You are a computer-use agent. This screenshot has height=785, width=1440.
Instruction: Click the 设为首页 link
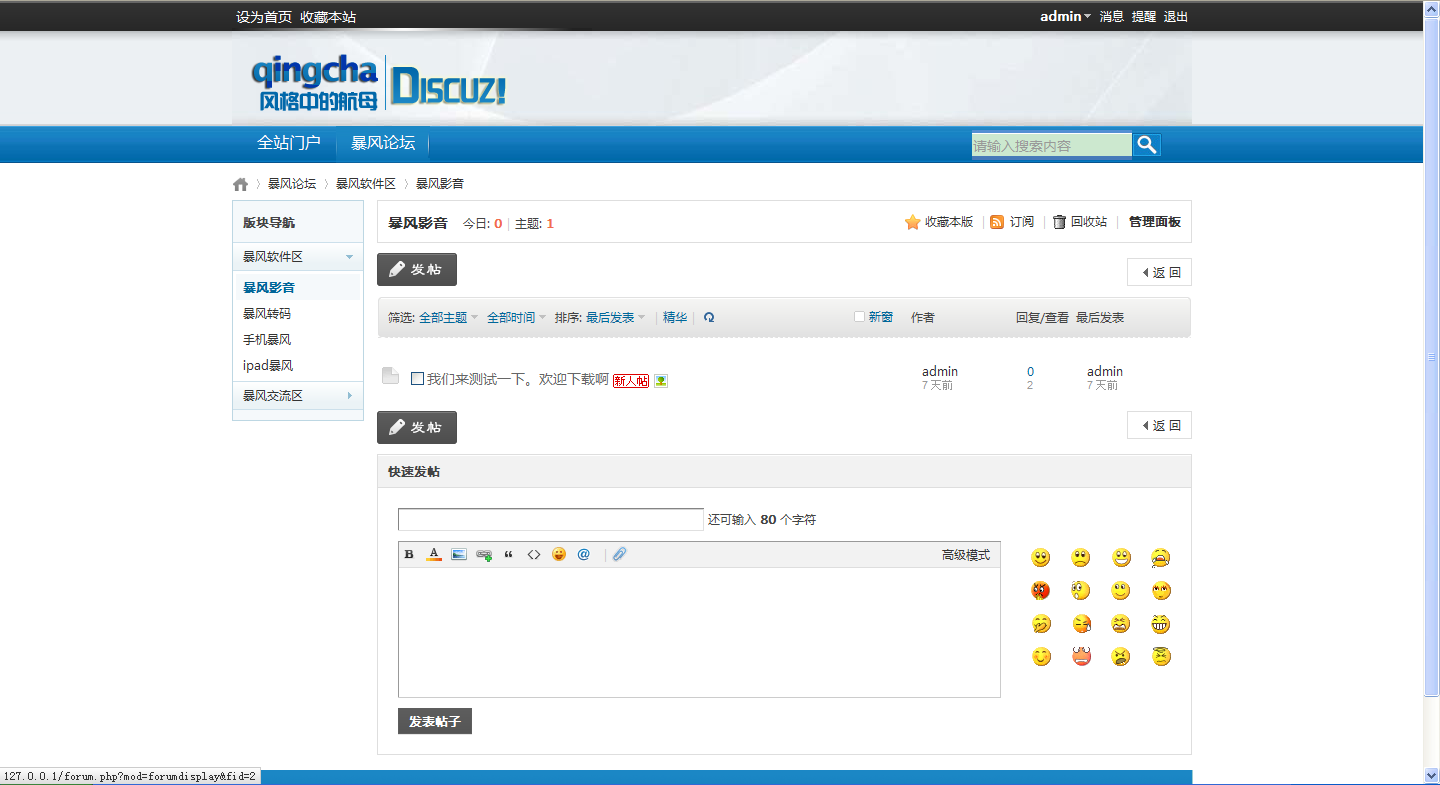[x=264, y=17]
